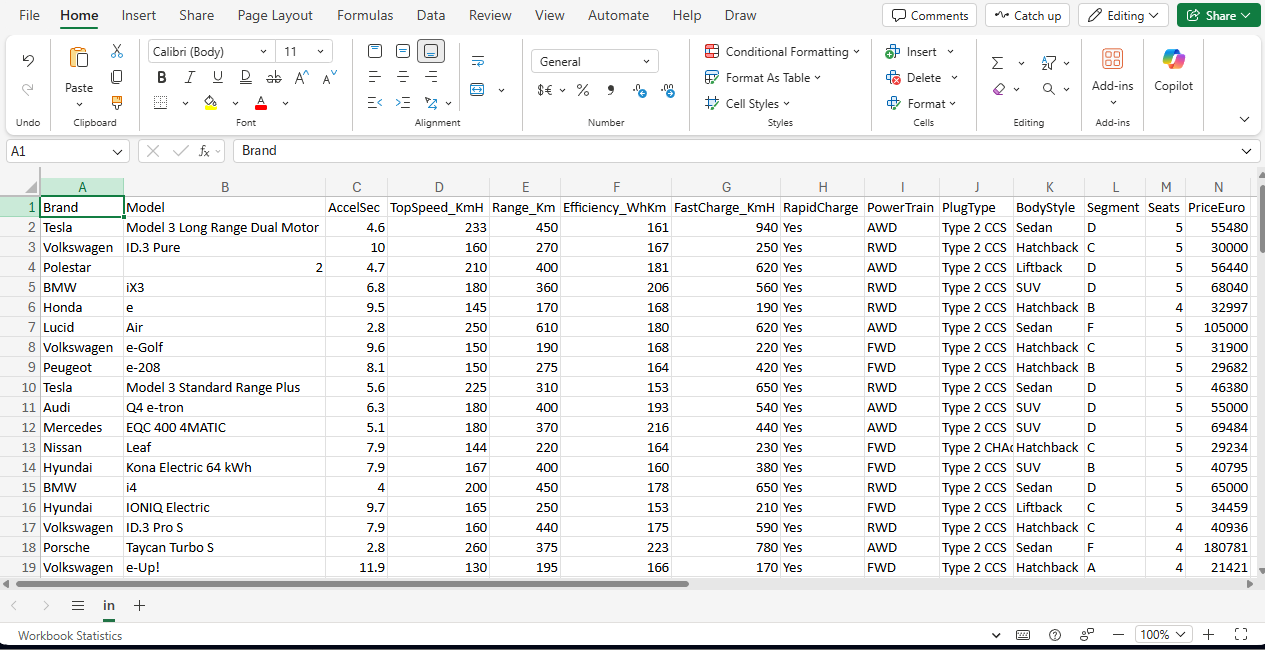Click the Merge cells icon
This screenshot has height=650, width=1265.
pos(477,90)
